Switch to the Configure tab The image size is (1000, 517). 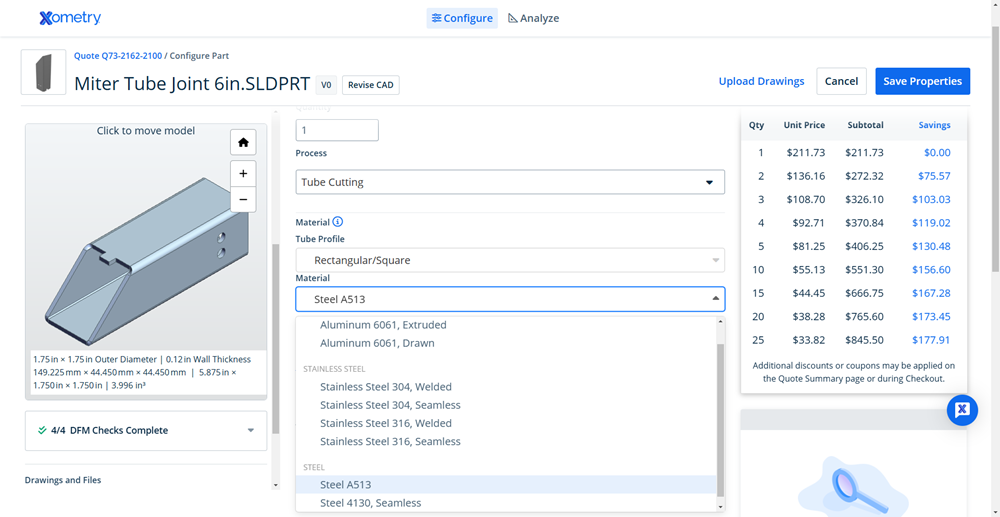pyautogui.click(x=462, y=18)
